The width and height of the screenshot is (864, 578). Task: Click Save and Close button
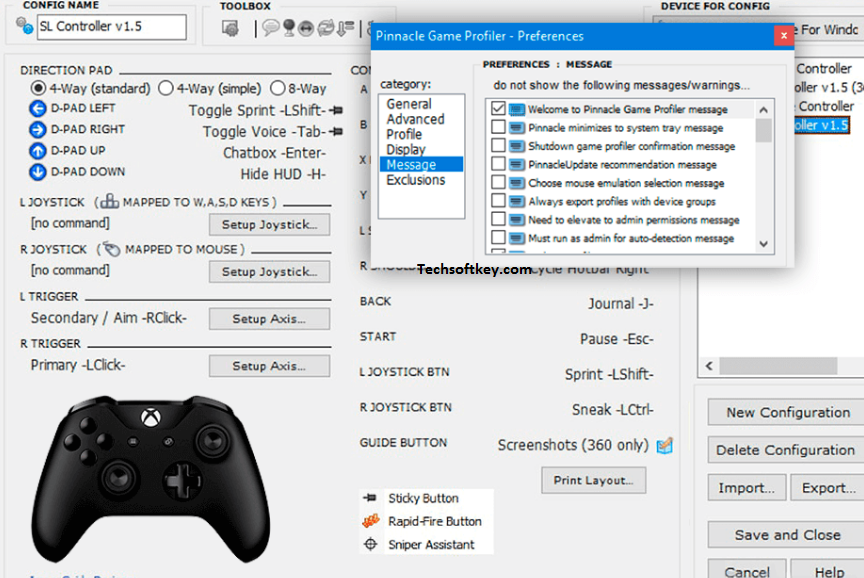[x=786, y=534]
